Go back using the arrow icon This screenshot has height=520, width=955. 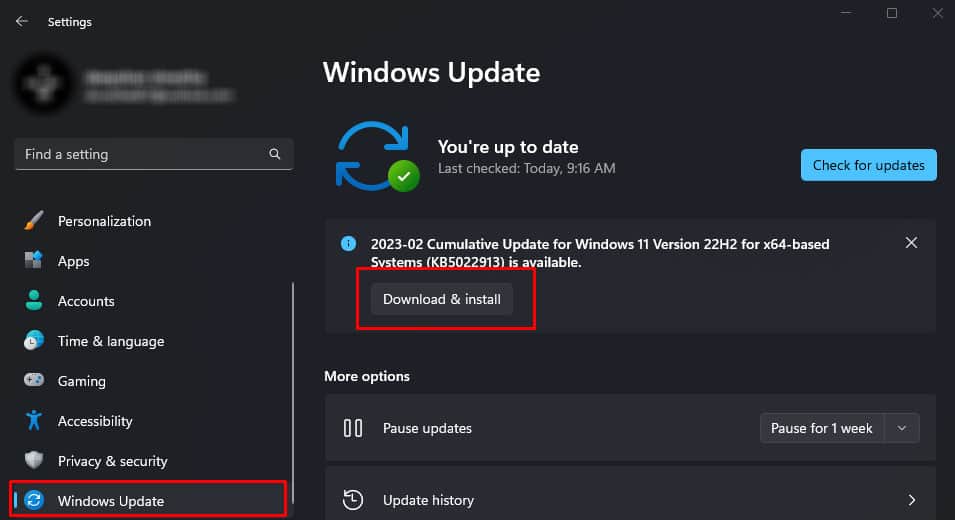[22, 21]
